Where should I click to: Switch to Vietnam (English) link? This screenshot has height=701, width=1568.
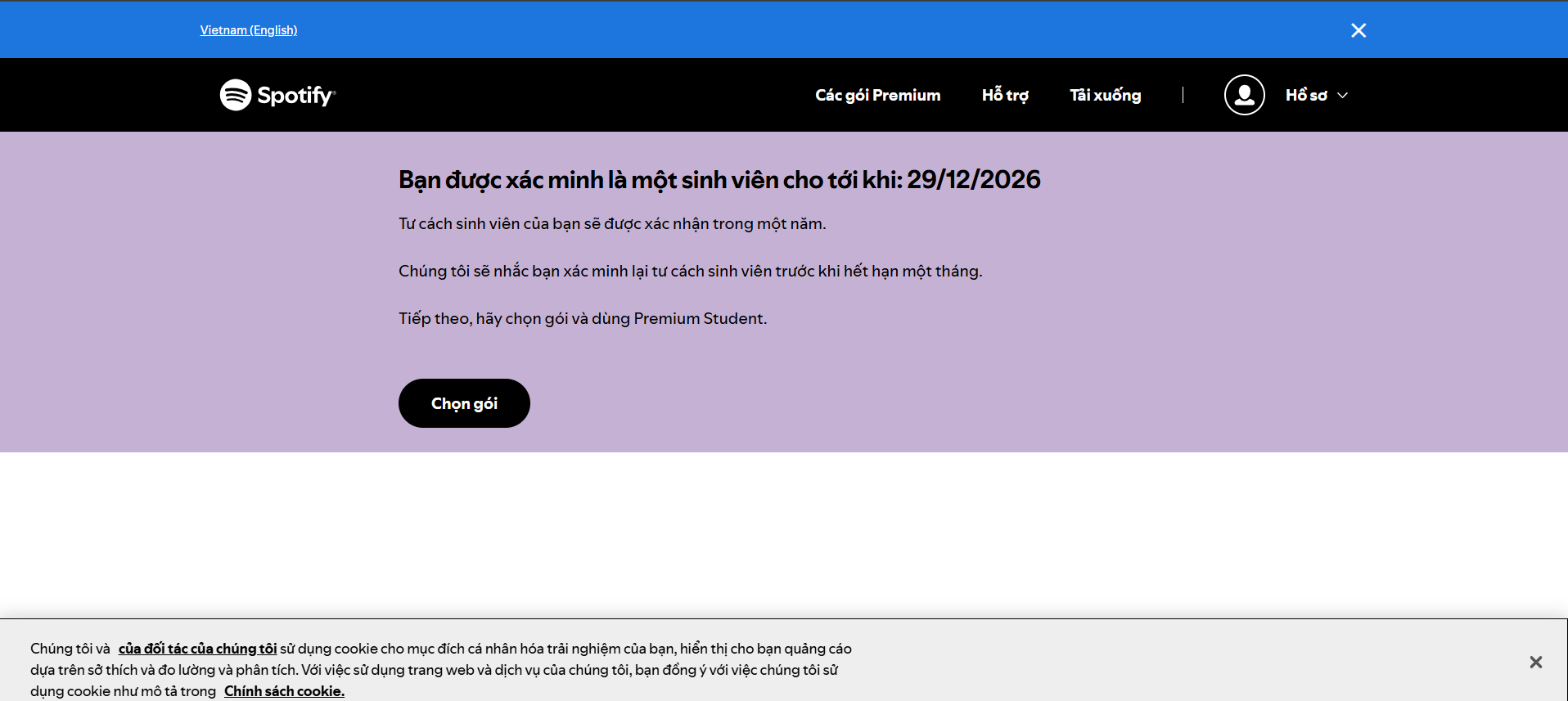tap(249, 30)
